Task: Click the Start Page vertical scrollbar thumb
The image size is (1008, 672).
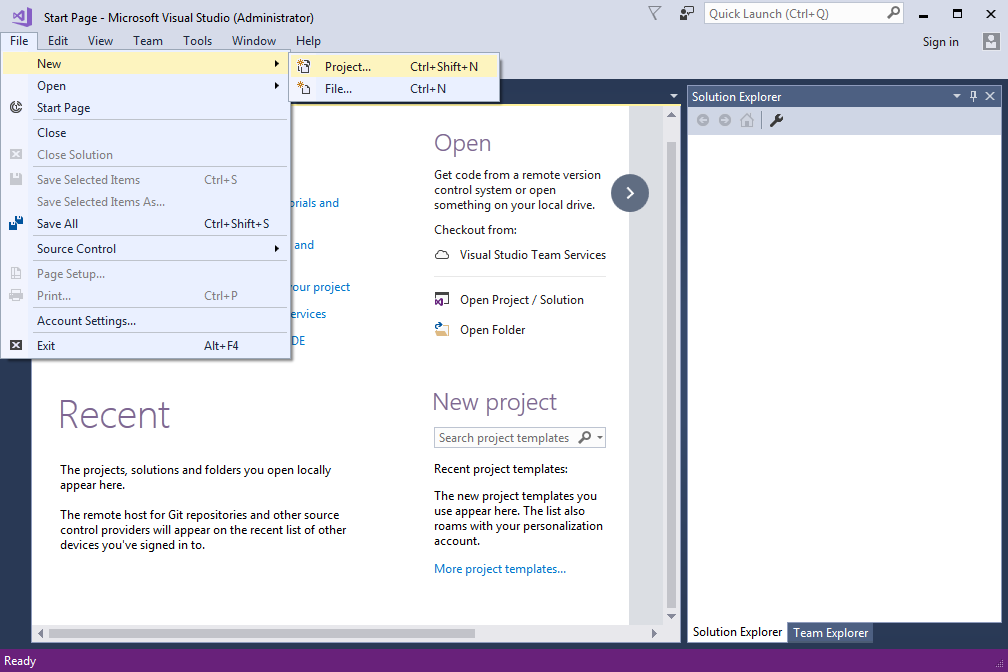Action: pyautogui.click(x=671, y=374)
